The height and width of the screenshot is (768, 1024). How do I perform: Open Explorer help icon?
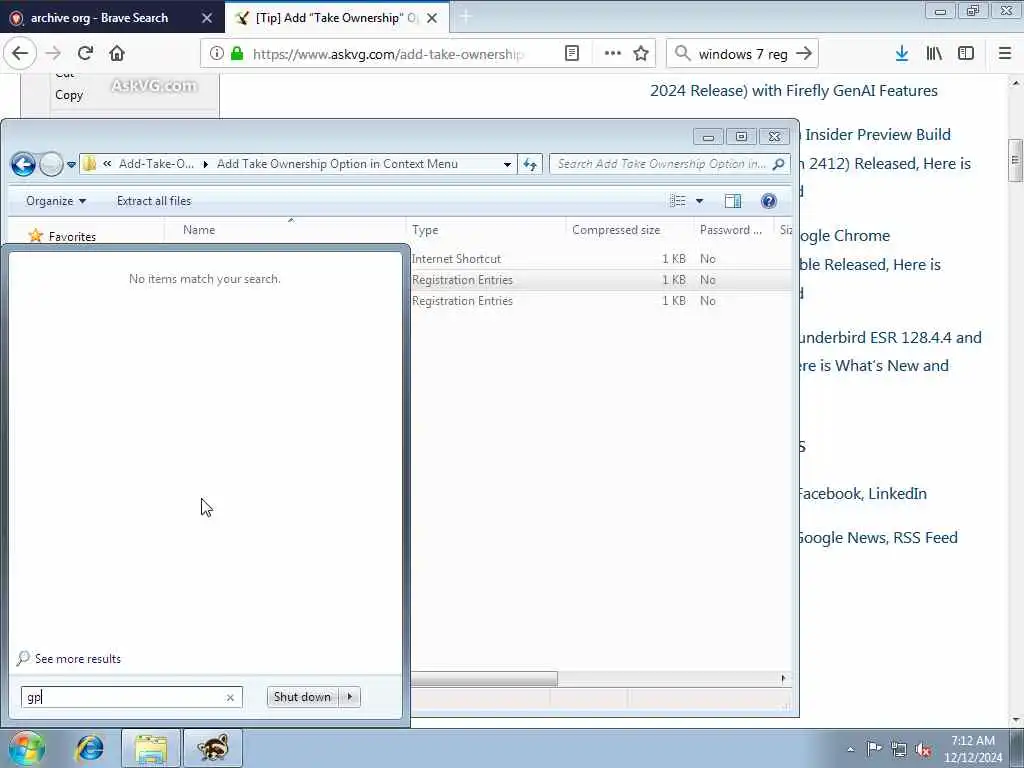(x=769, y=201)
